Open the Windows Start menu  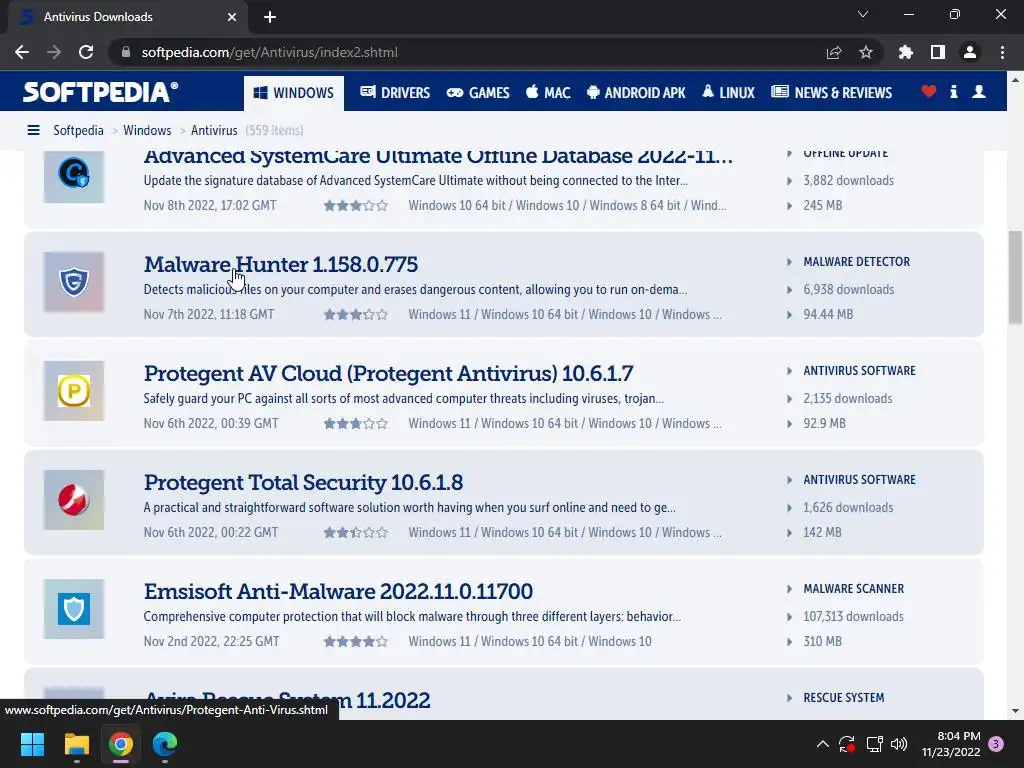(32, 744)
